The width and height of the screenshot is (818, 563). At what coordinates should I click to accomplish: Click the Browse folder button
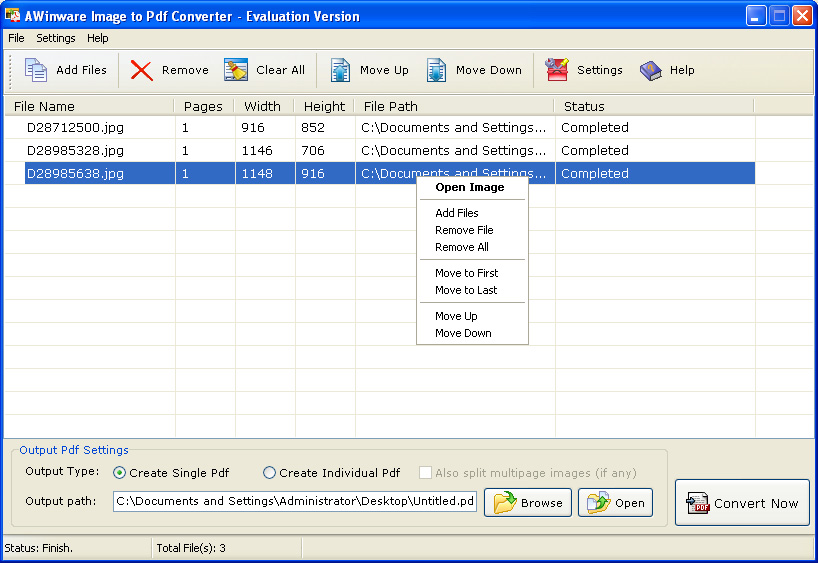528,502
